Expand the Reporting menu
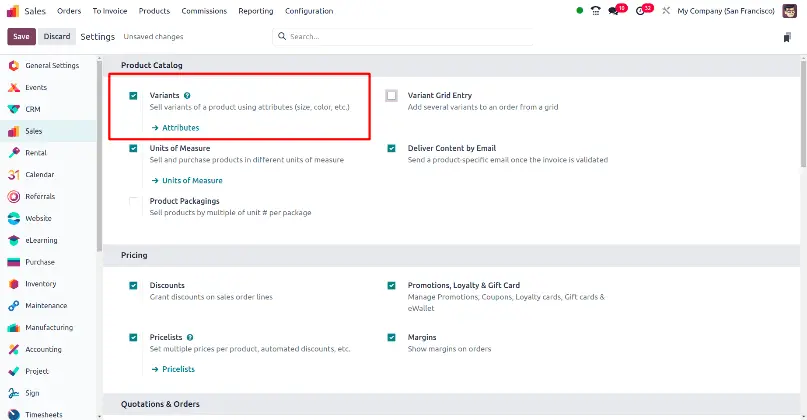Screen dimensions: 807x420 click(x=256, y=11)
